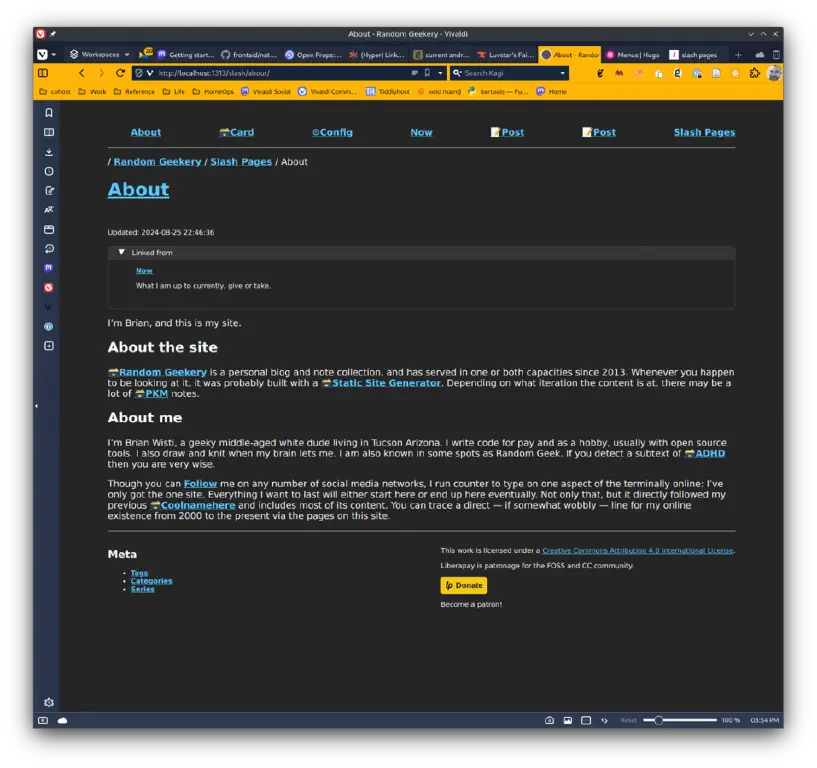Click the Capture page camera icon

[549, 720]
